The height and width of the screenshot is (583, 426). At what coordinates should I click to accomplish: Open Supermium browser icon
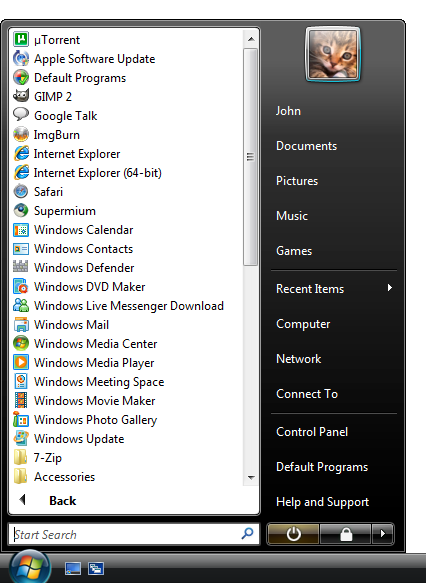[x=21, y=210]
